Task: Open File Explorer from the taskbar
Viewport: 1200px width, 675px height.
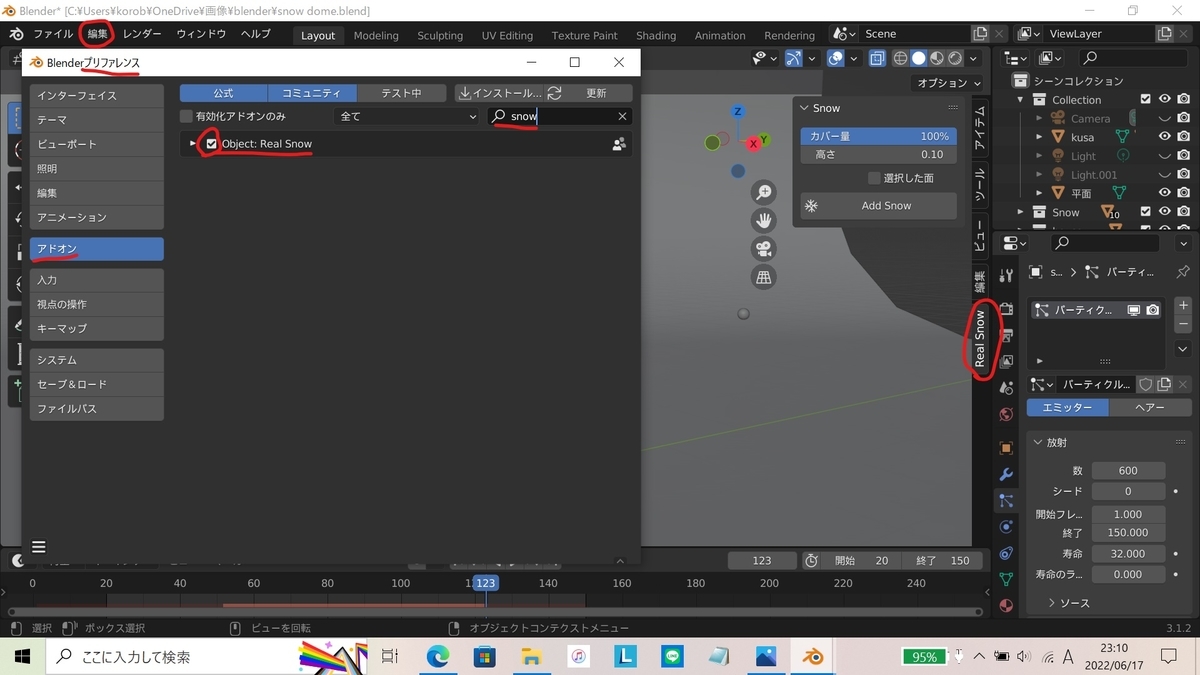Action: coord(531,656)
